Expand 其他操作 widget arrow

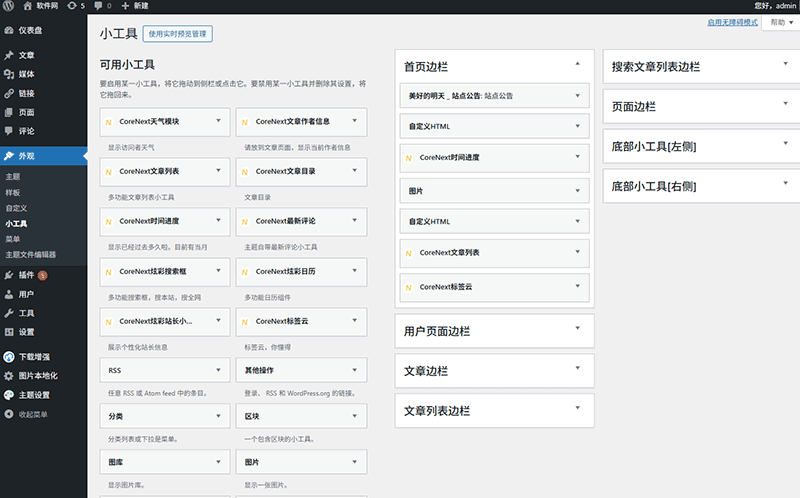pyautogui.click(x=355, y=370)
